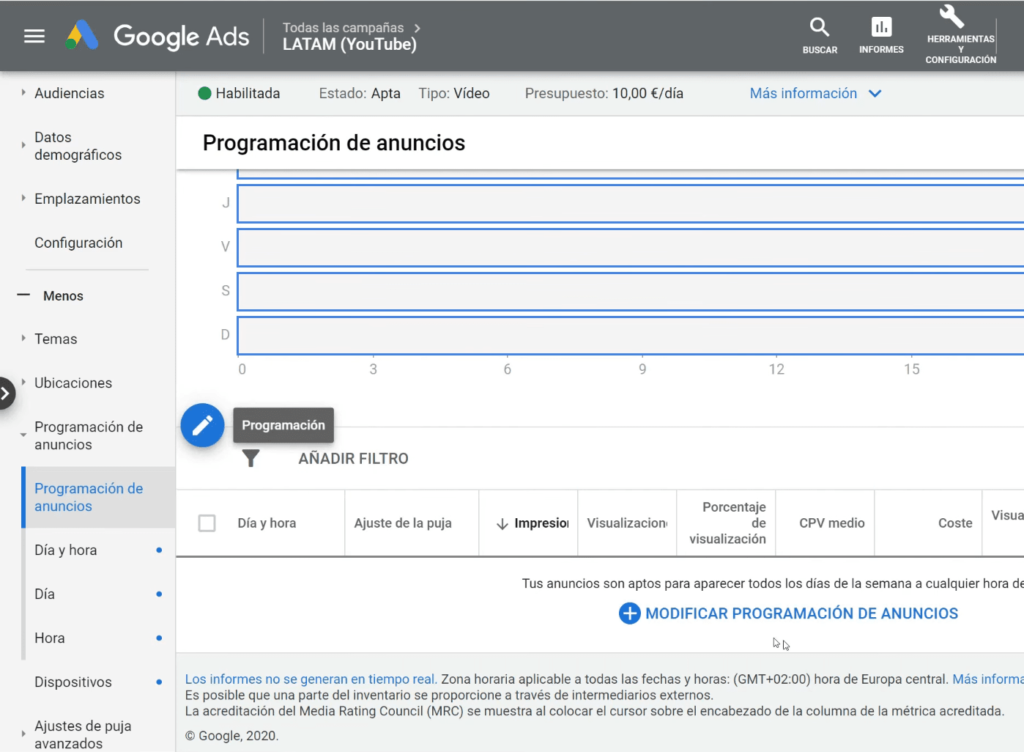Open Herramientas y Configuración

958,33
